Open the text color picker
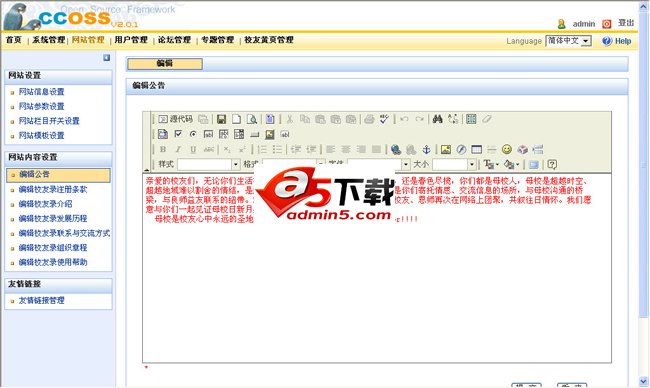The width and height of the screenshot is (650, 388). pos(491,165)
